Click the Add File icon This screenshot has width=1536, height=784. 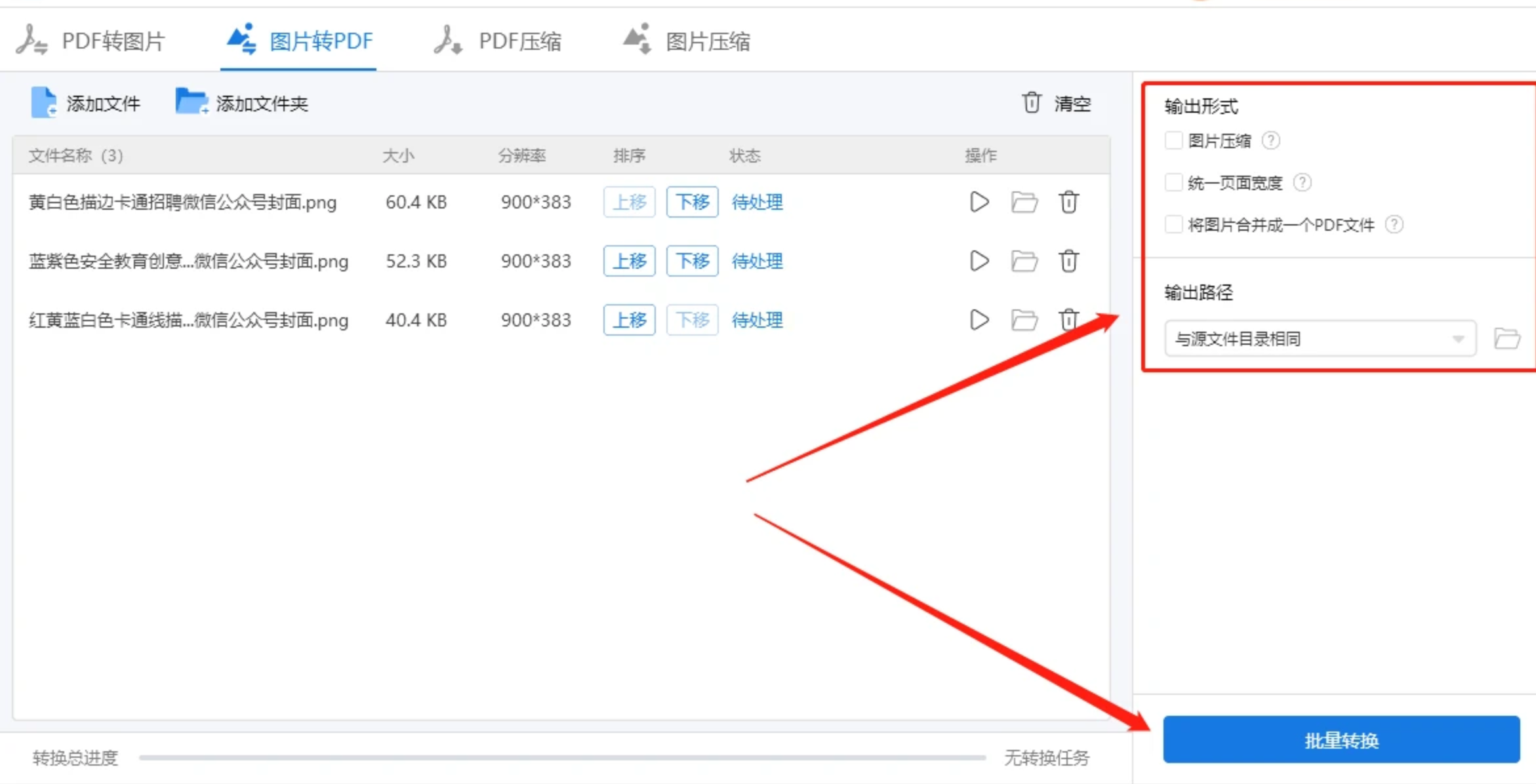coord(45,103)
